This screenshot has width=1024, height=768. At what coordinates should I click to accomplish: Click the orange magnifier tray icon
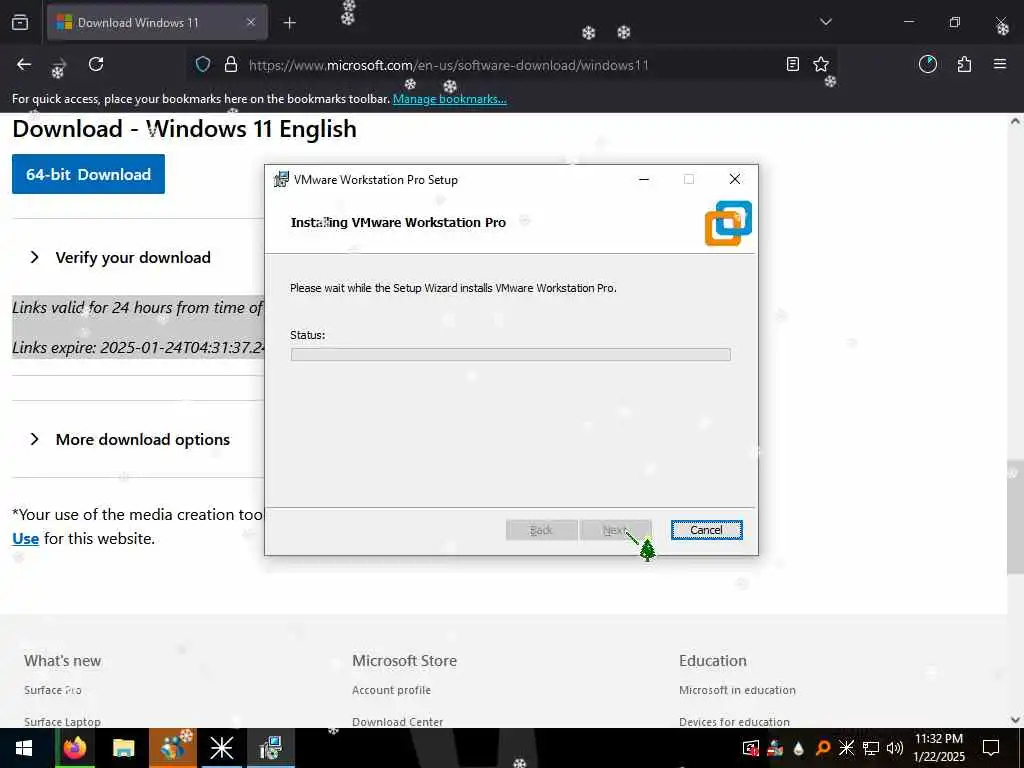point(823,748)
